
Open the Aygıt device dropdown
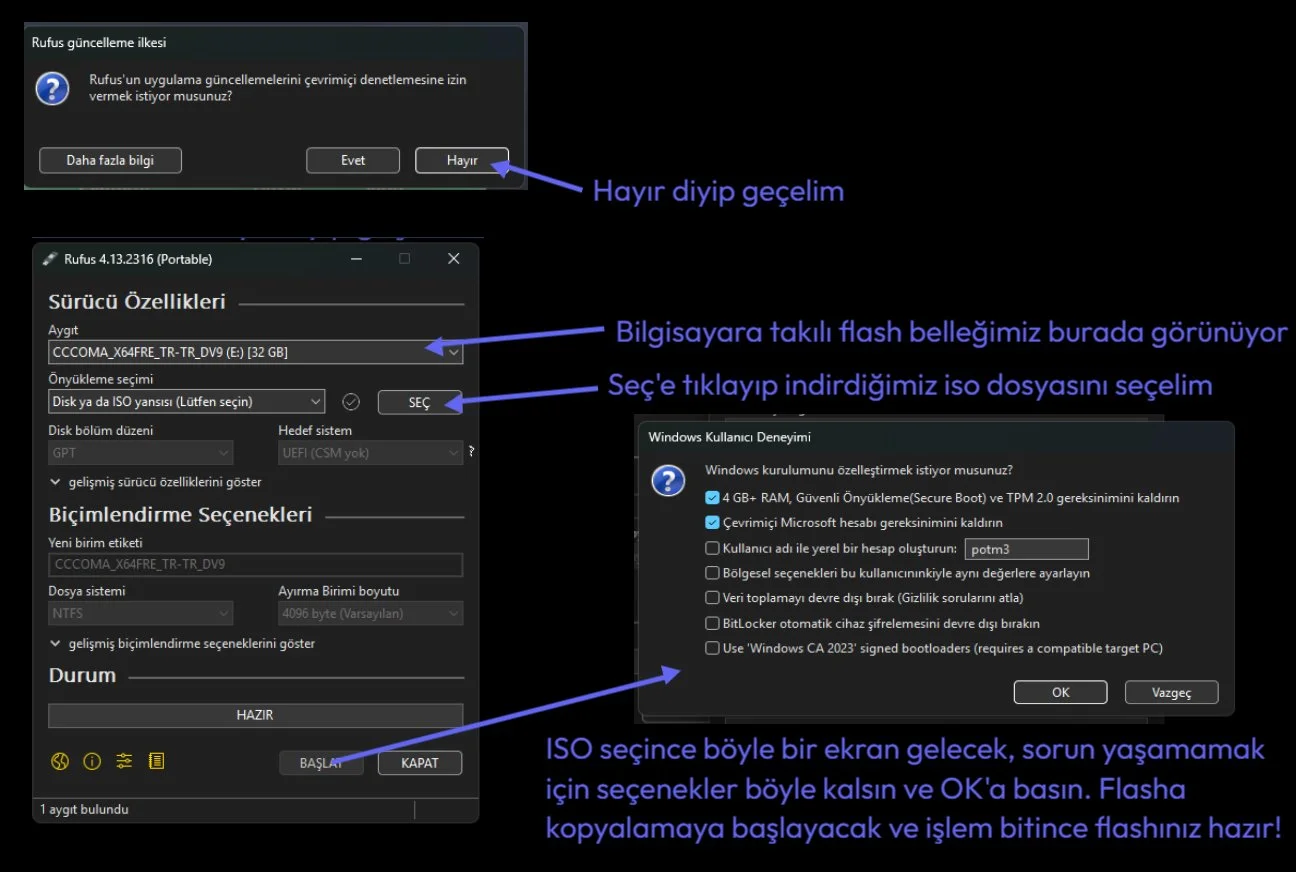(x=255, y=352)
